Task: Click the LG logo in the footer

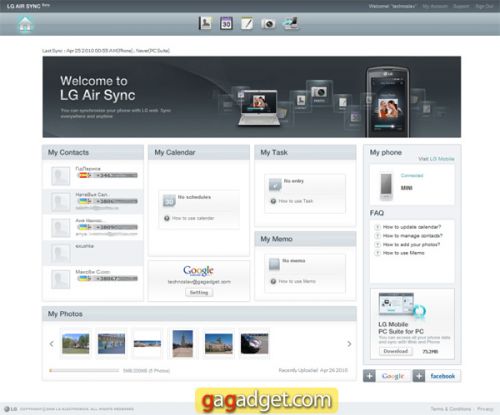Action: 10,409
